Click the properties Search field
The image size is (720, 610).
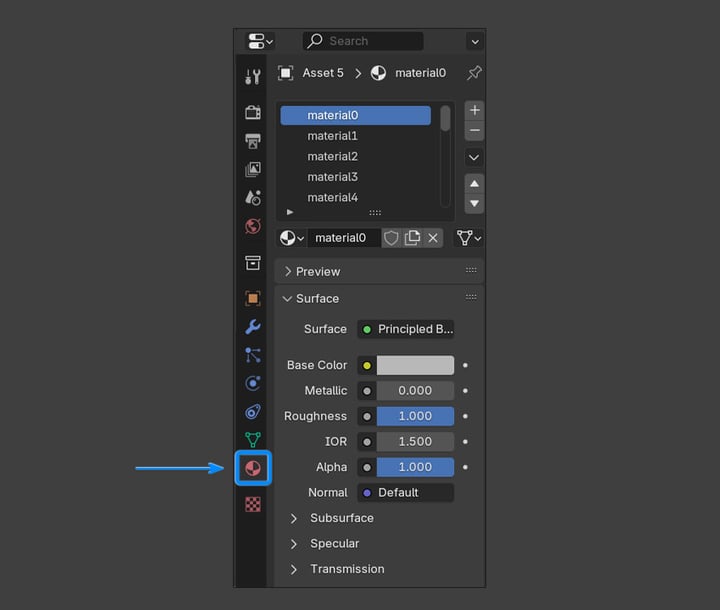tap(363, 41)
